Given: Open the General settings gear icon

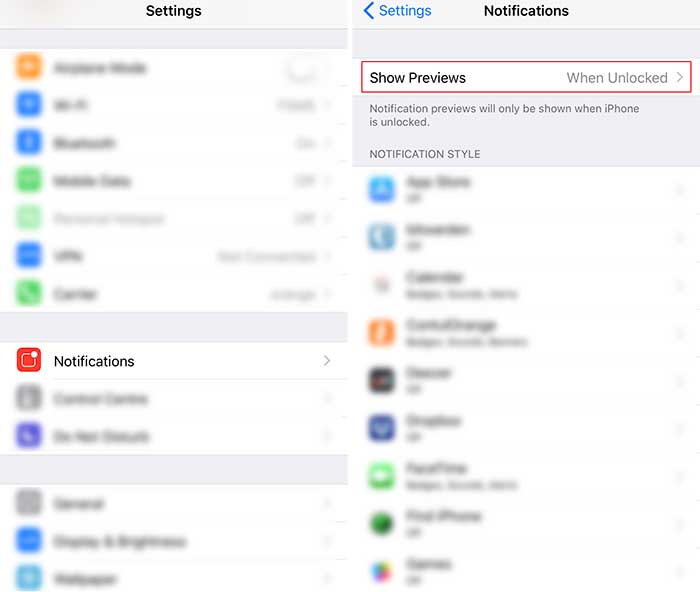Looking at the screenshot, I should (29, 503).
